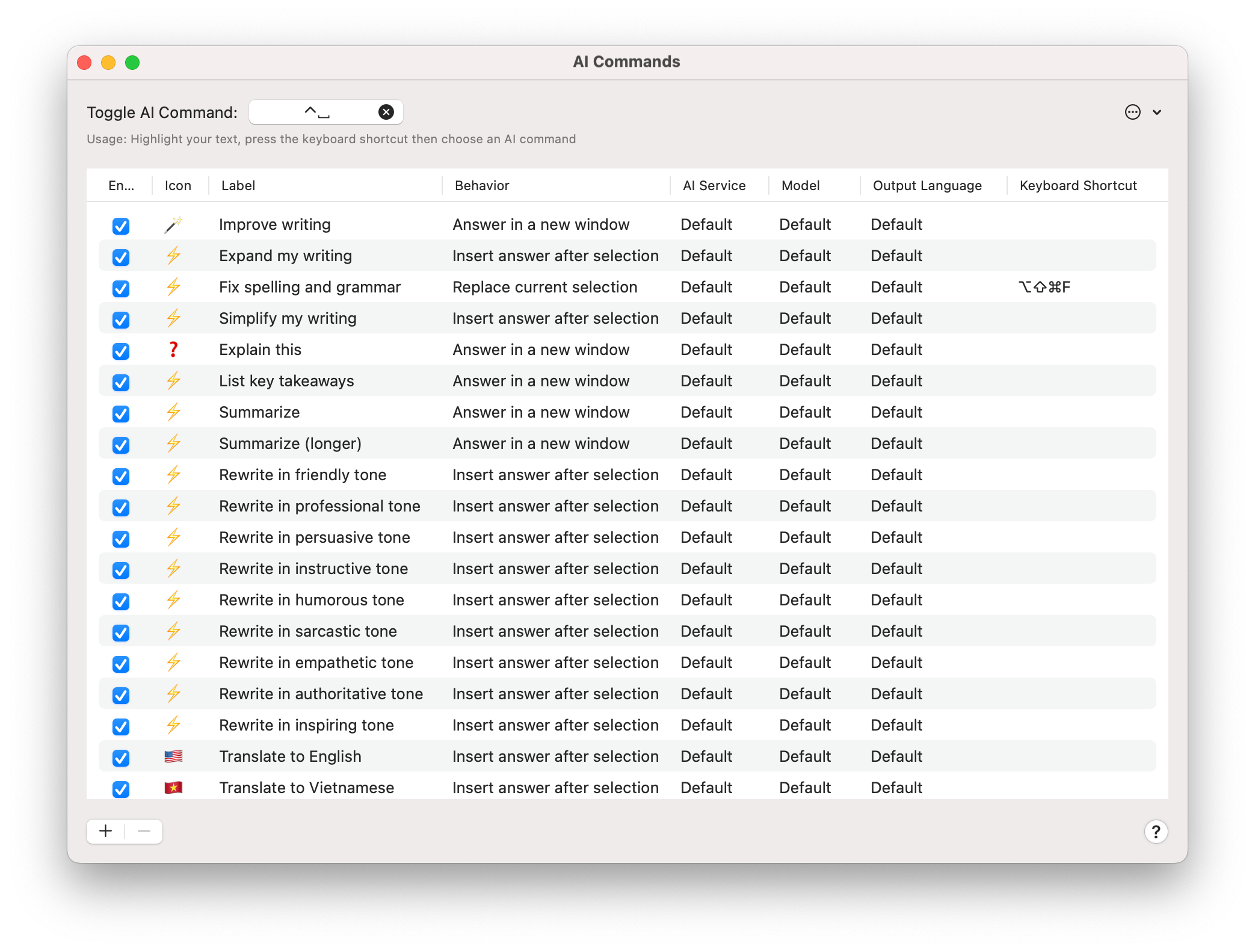Click the US flag icon for Translate to English
The width and height of the screenshot is (1255, 952).
[174, 756]
